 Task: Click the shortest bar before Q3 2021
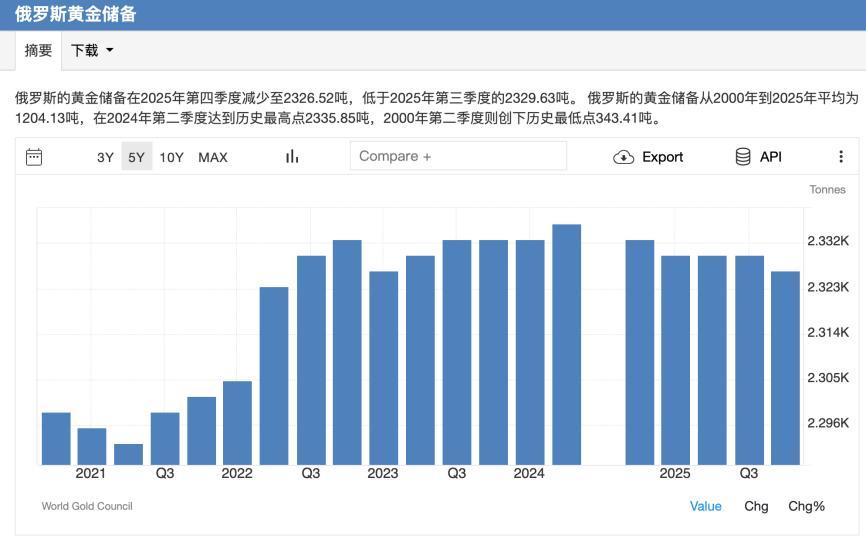[x=128, y=454]
